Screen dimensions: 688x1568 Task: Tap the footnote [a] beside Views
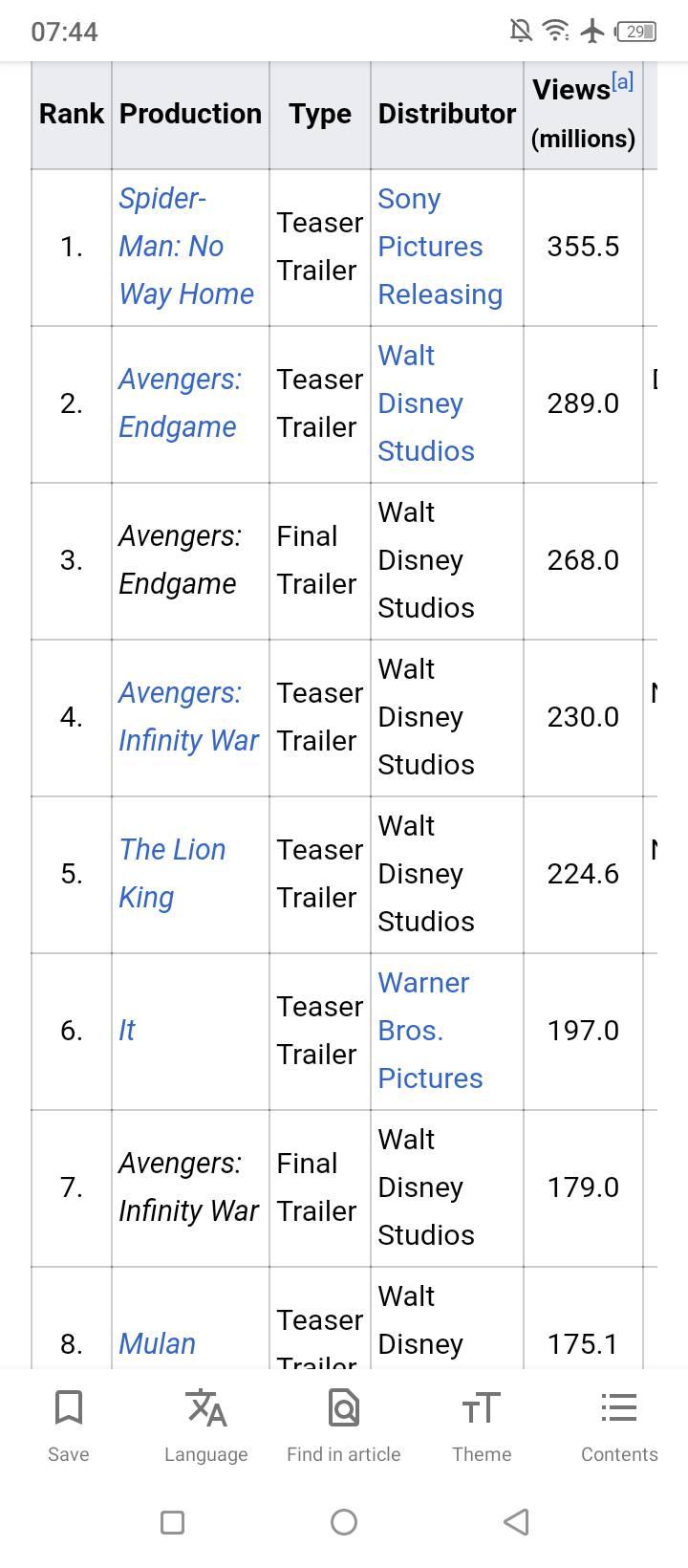point(622,81)
